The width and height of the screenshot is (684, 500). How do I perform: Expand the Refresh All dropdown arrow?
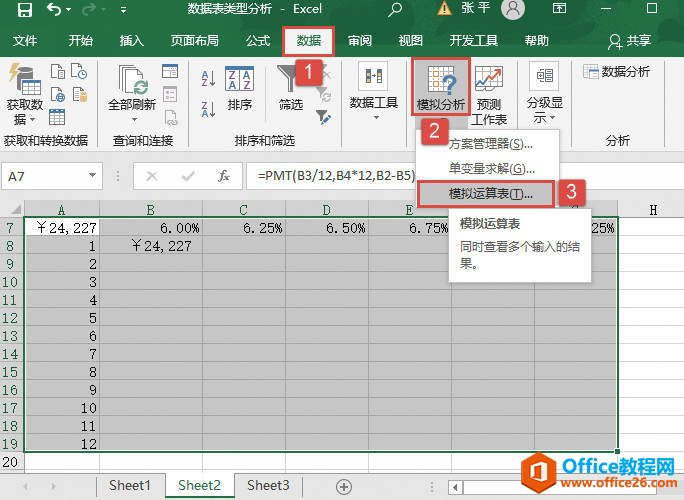(134, 120)
